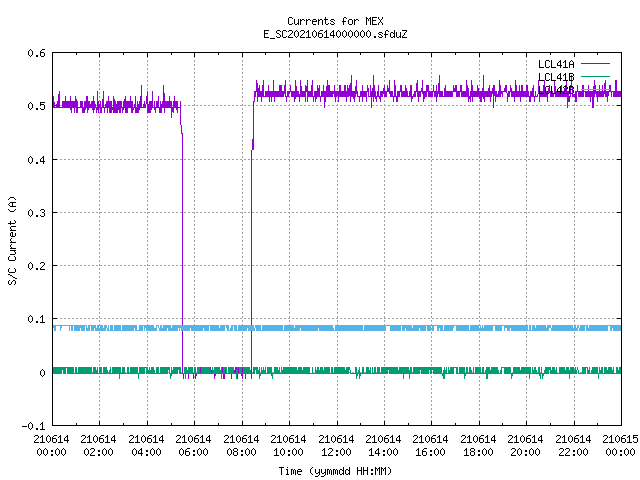Click the 0.6 y-axis tick label

pyautogui.click(x=36, y=53)
